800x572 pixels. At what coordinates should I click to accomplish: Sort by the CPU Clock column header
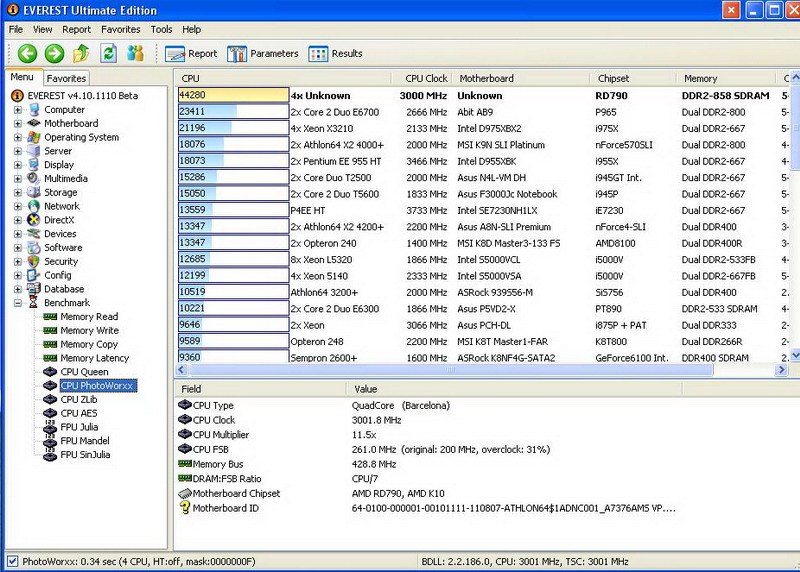click(x=421, y=79)
